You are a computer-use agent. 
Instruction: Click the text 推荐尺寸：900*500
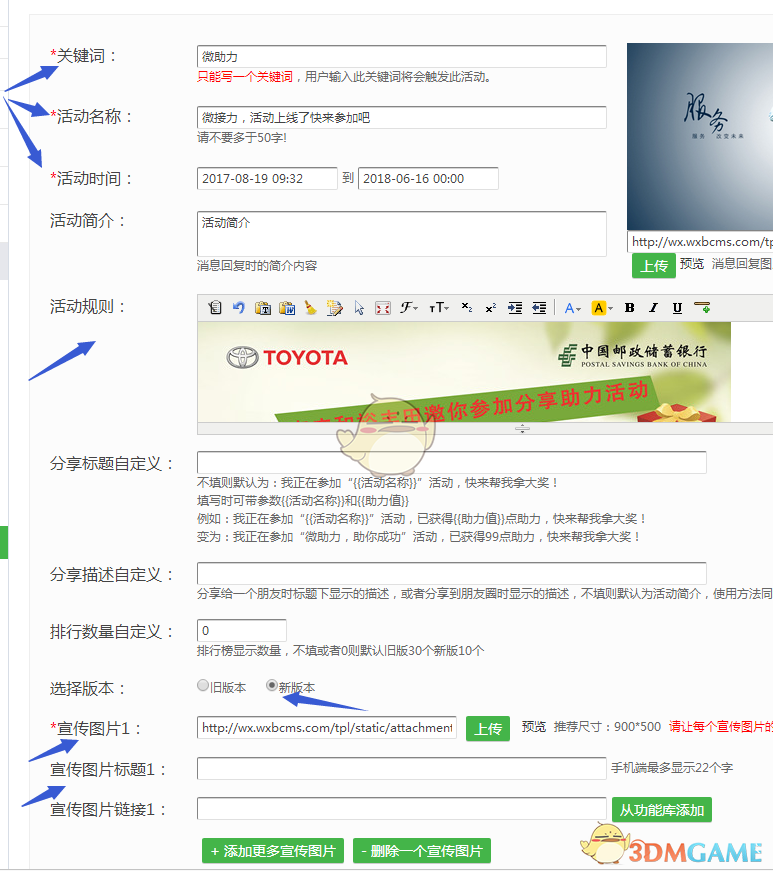[607, 727]
